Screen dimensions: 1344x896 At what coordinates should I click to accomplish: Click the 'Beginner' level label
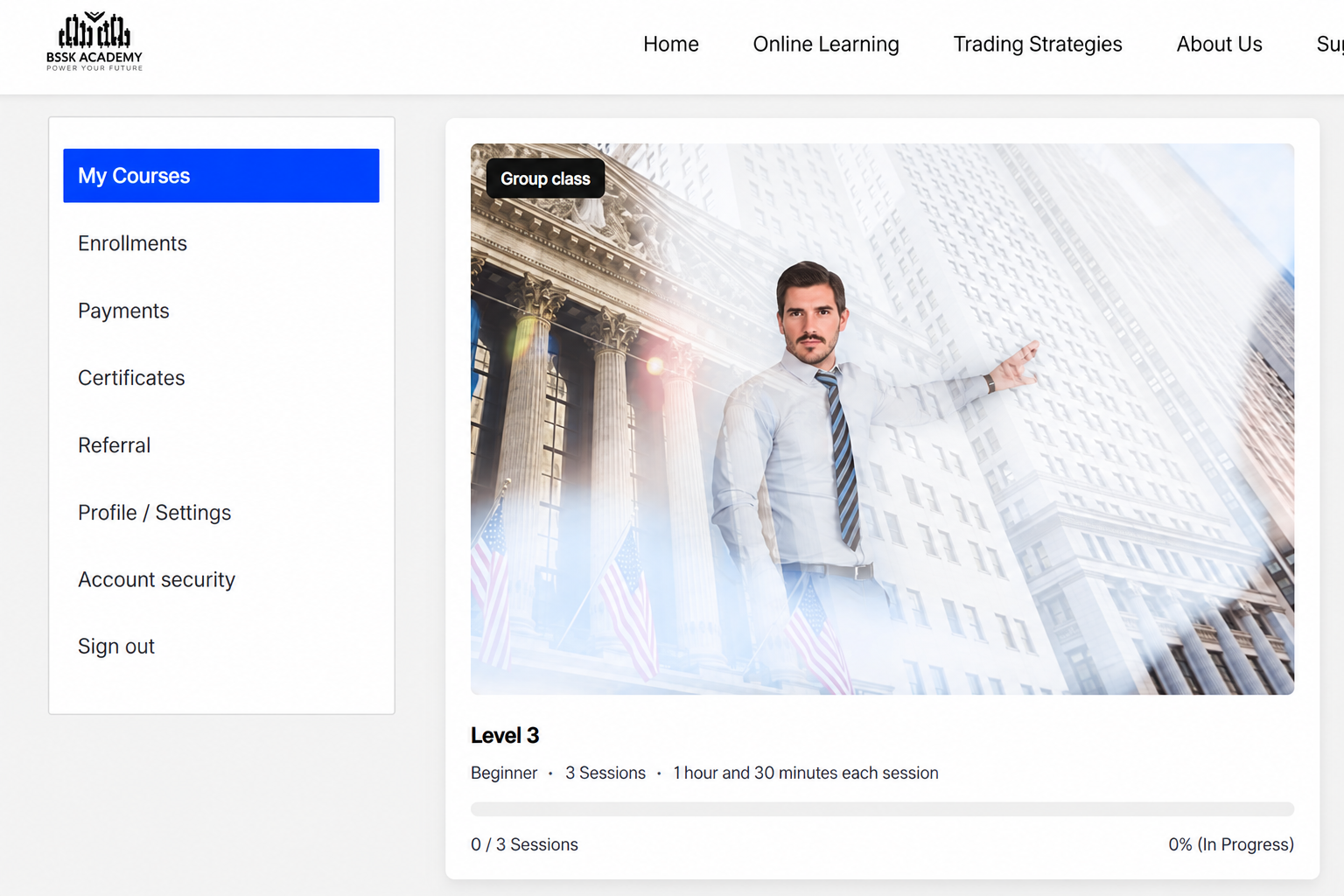pyautogui.click(x=504, y=773)
